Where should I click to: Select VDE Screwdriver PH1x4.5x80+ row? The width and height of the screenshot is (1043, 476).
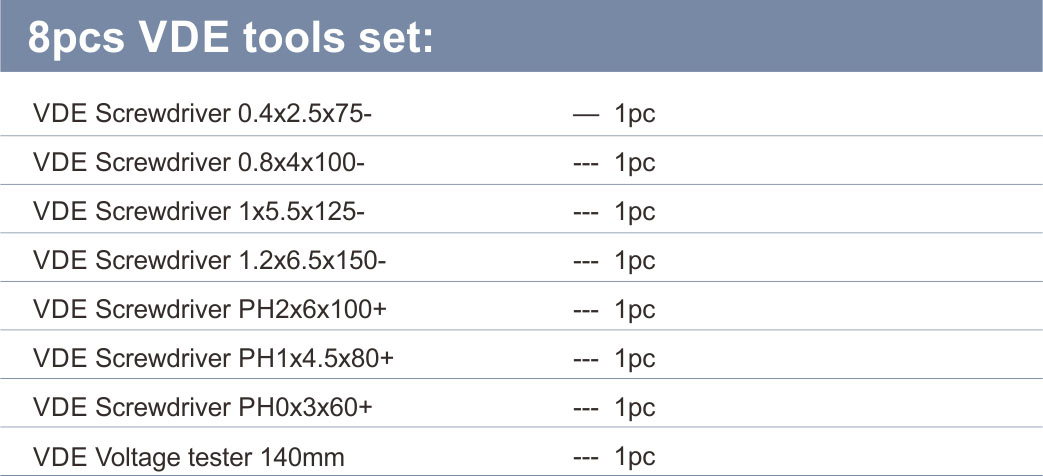click(522, 358)
